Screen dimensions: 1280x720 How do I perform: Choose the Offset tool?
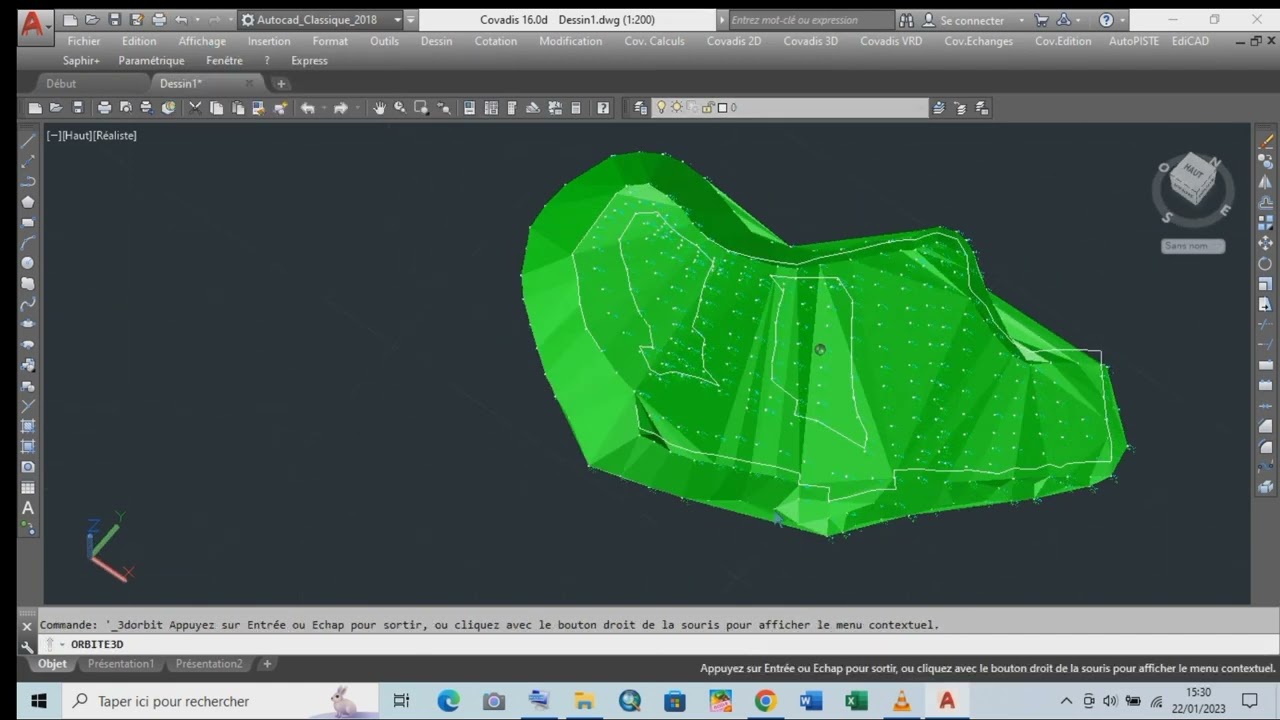(1266, 202)
